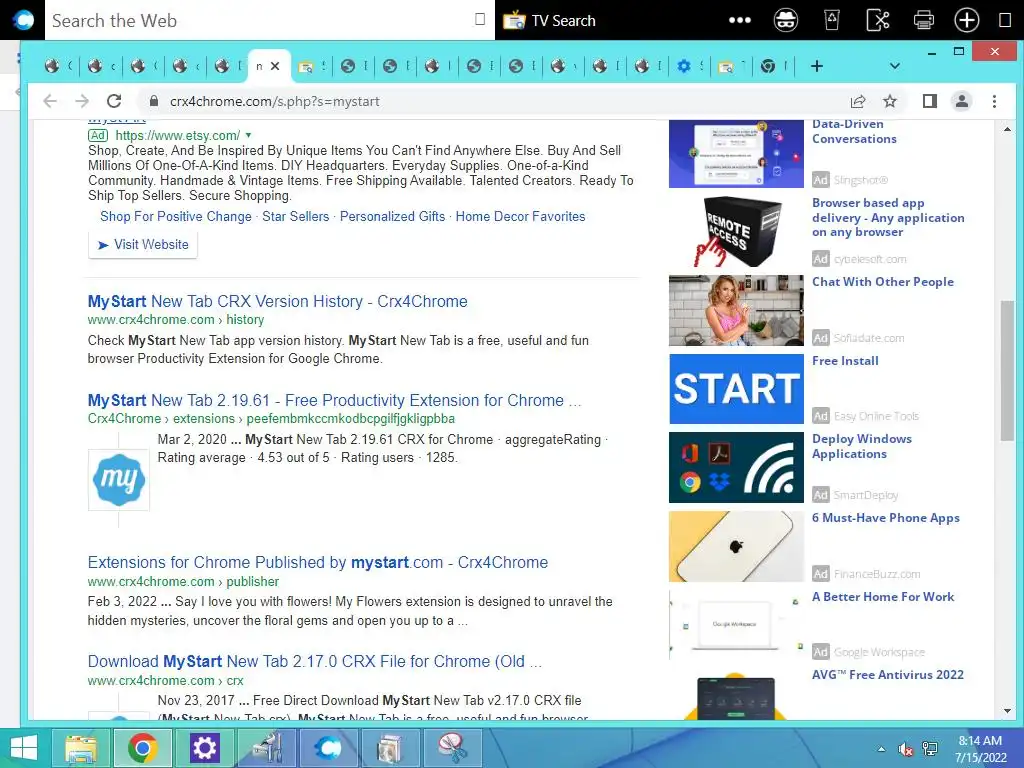This screenshot has height=768, width=1024.
Task: Show hidden system tray icons arrow
Action: 881,749
